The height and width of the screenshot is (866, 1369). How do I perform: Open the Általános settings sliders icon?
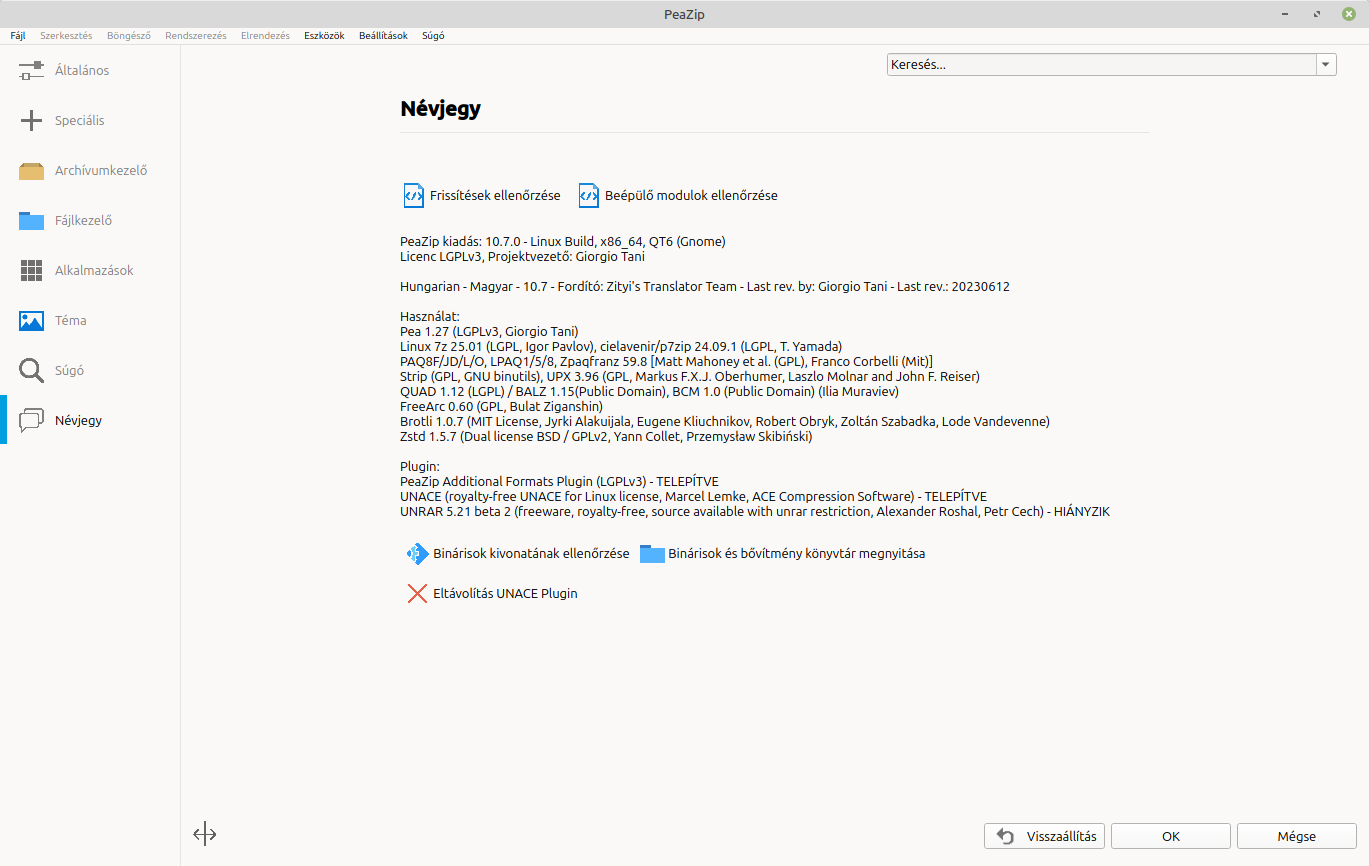[x=32, y=71]
